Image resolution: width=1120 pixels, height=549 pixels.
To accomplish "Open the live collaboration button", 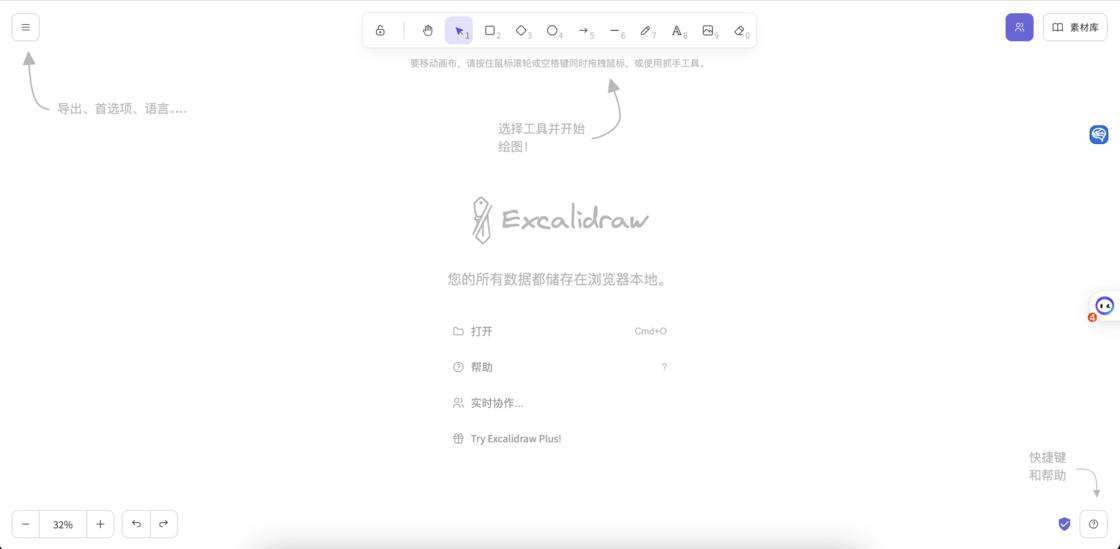I will (x=1019, y=27).
